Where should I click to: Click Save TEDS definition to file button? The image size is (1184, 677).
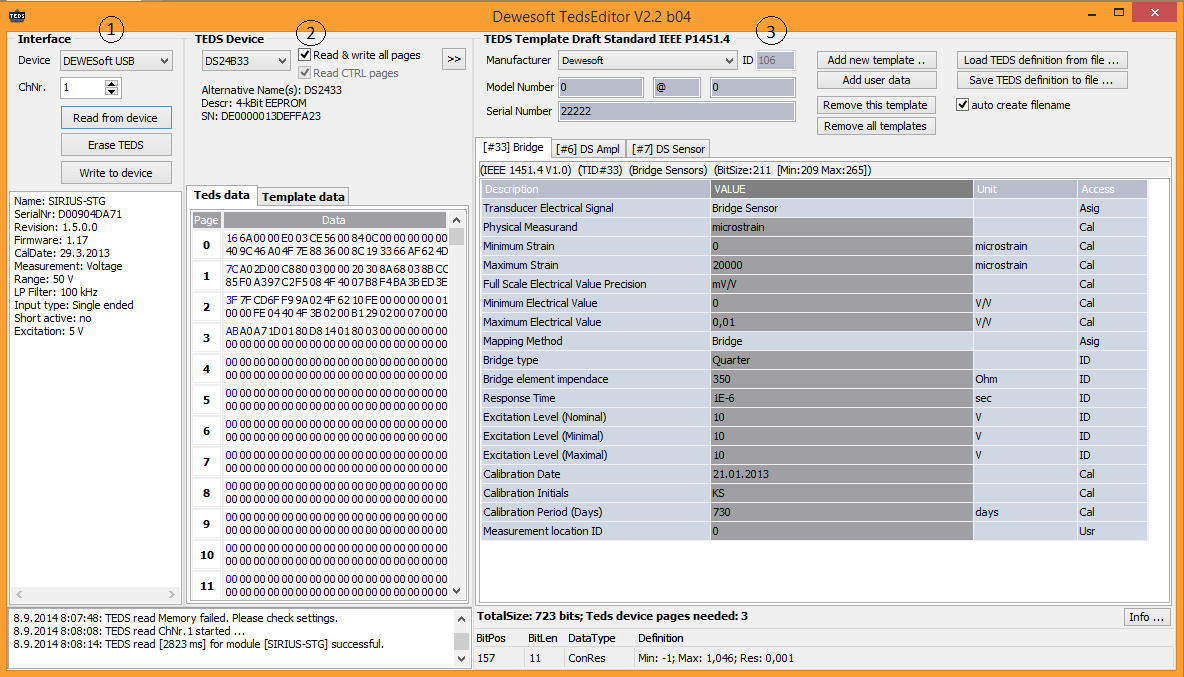pos(1042,80)
